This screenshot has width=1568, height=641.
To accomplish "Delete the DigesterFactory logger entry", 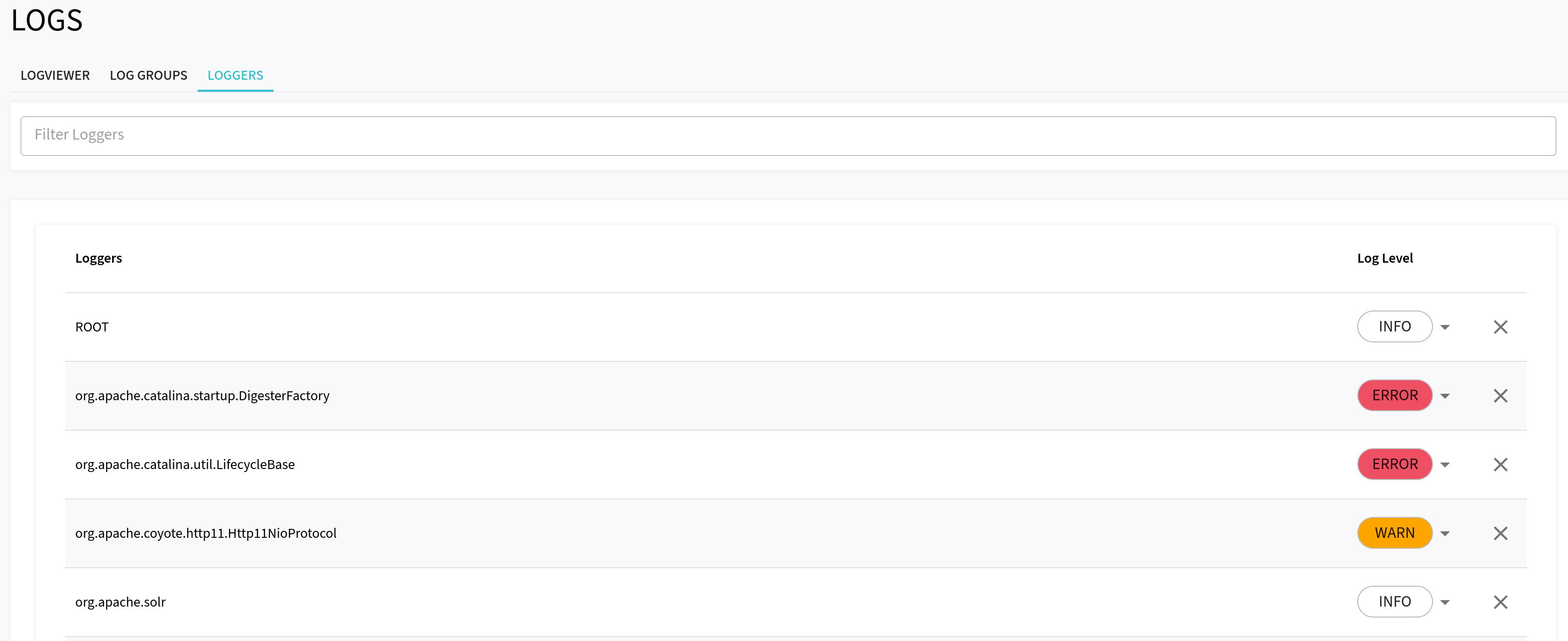I will 1500,396.
